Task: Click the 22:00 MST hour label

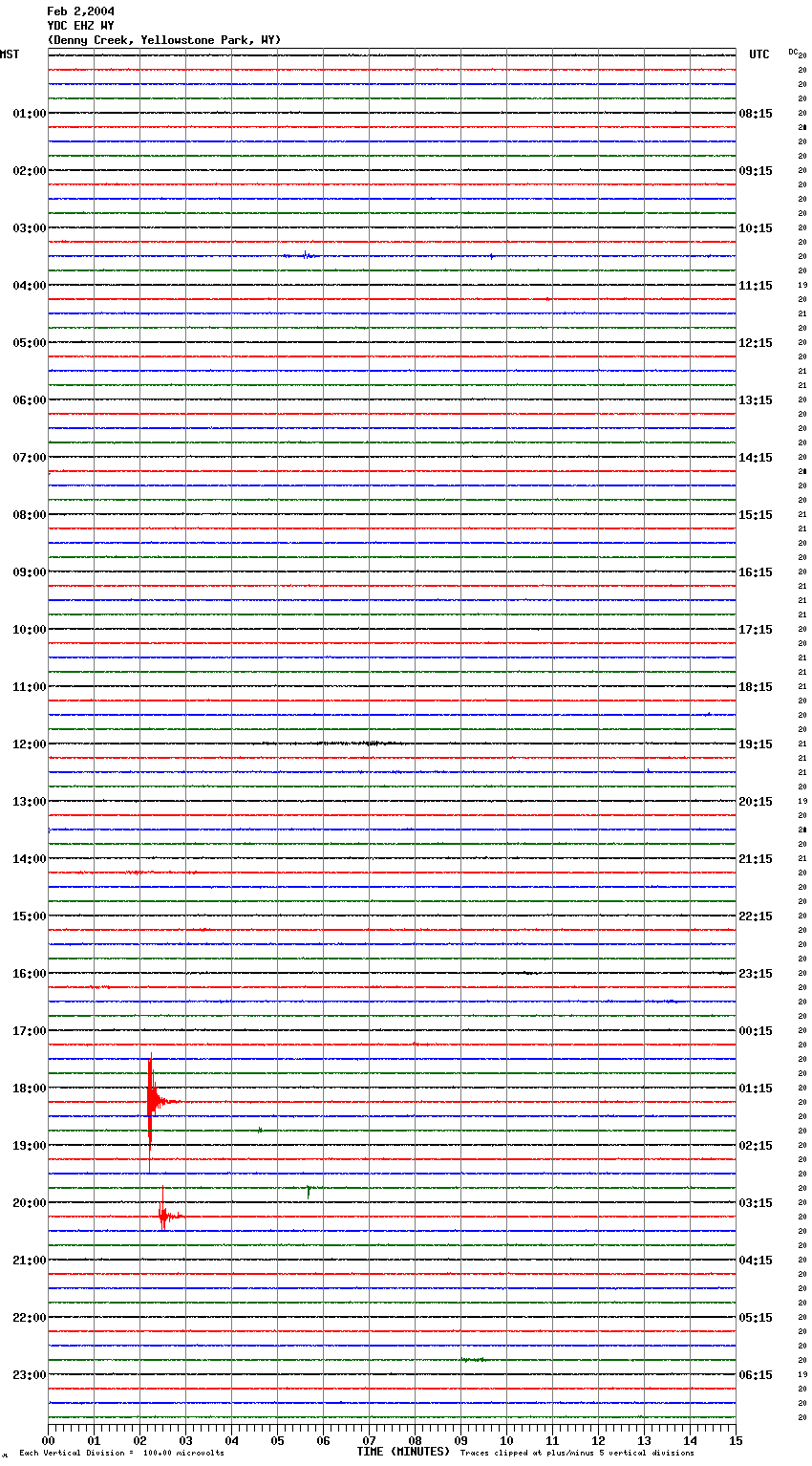Action: tap(29, 1318)
